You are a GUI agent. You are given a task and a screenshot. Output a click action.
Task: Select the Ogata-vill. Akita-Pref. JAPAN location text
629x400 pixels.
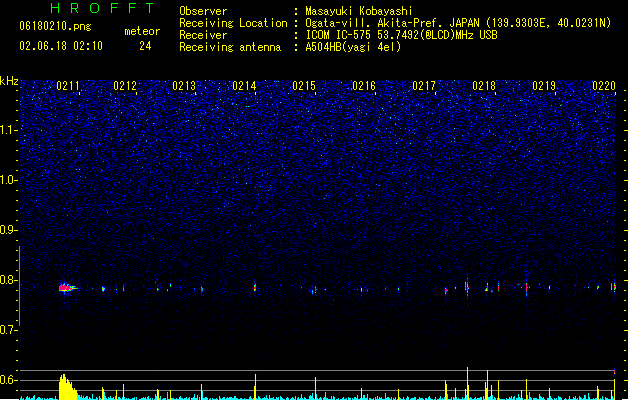[458, 23]
